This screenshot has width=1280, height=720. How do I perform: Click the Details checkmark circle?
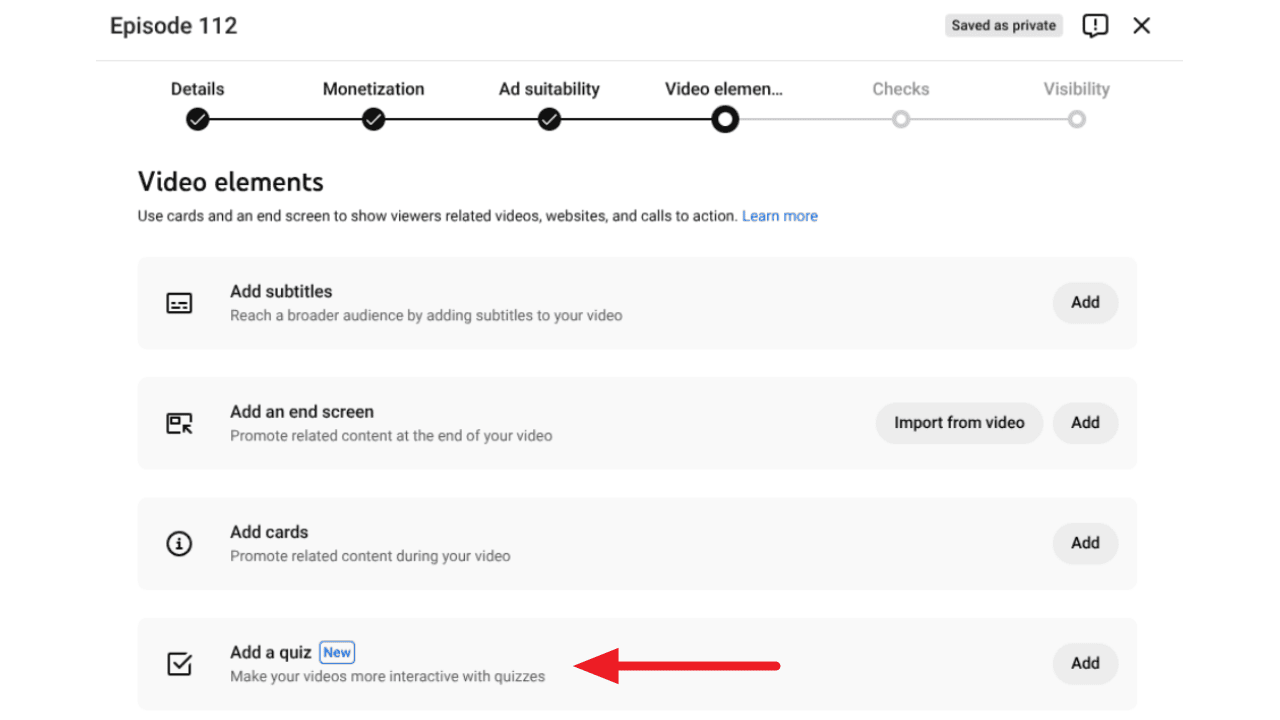point(198,120)
